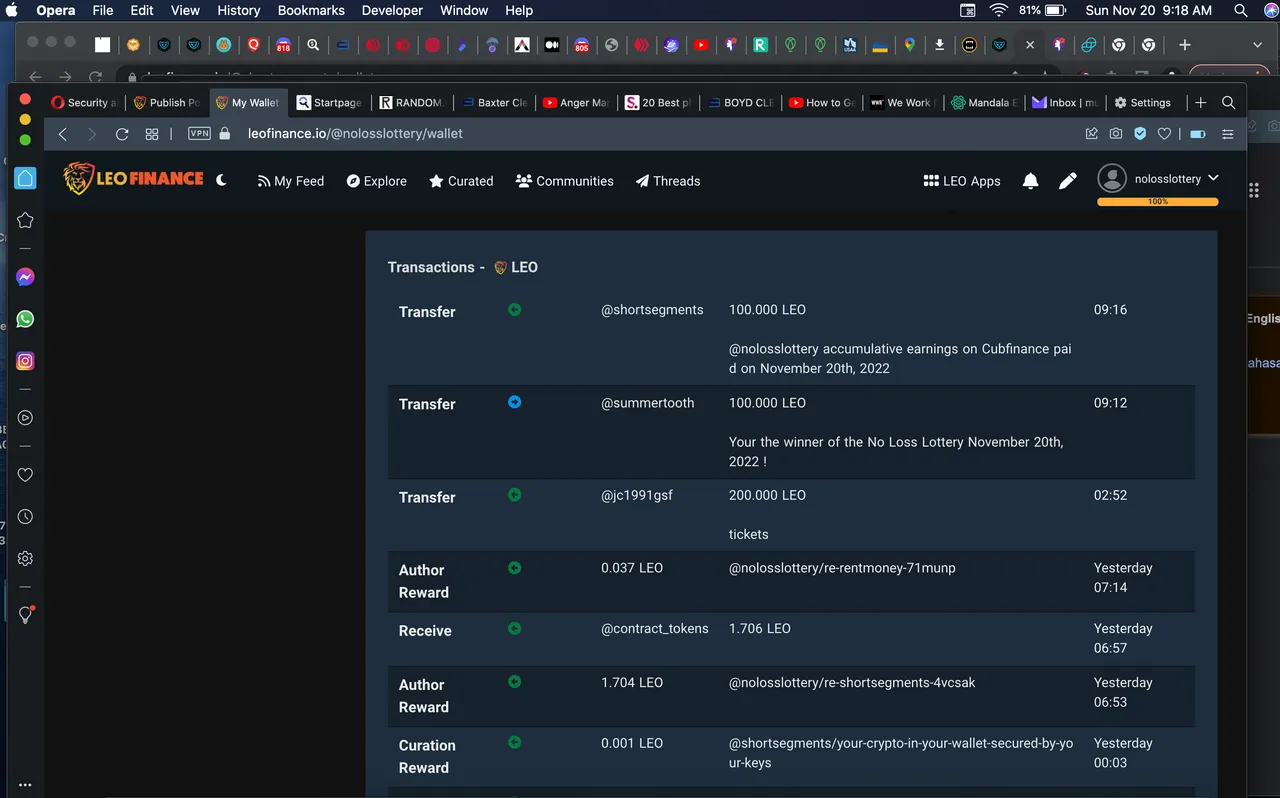Open the Bookmarks menu in menu bar

[311, 10]
